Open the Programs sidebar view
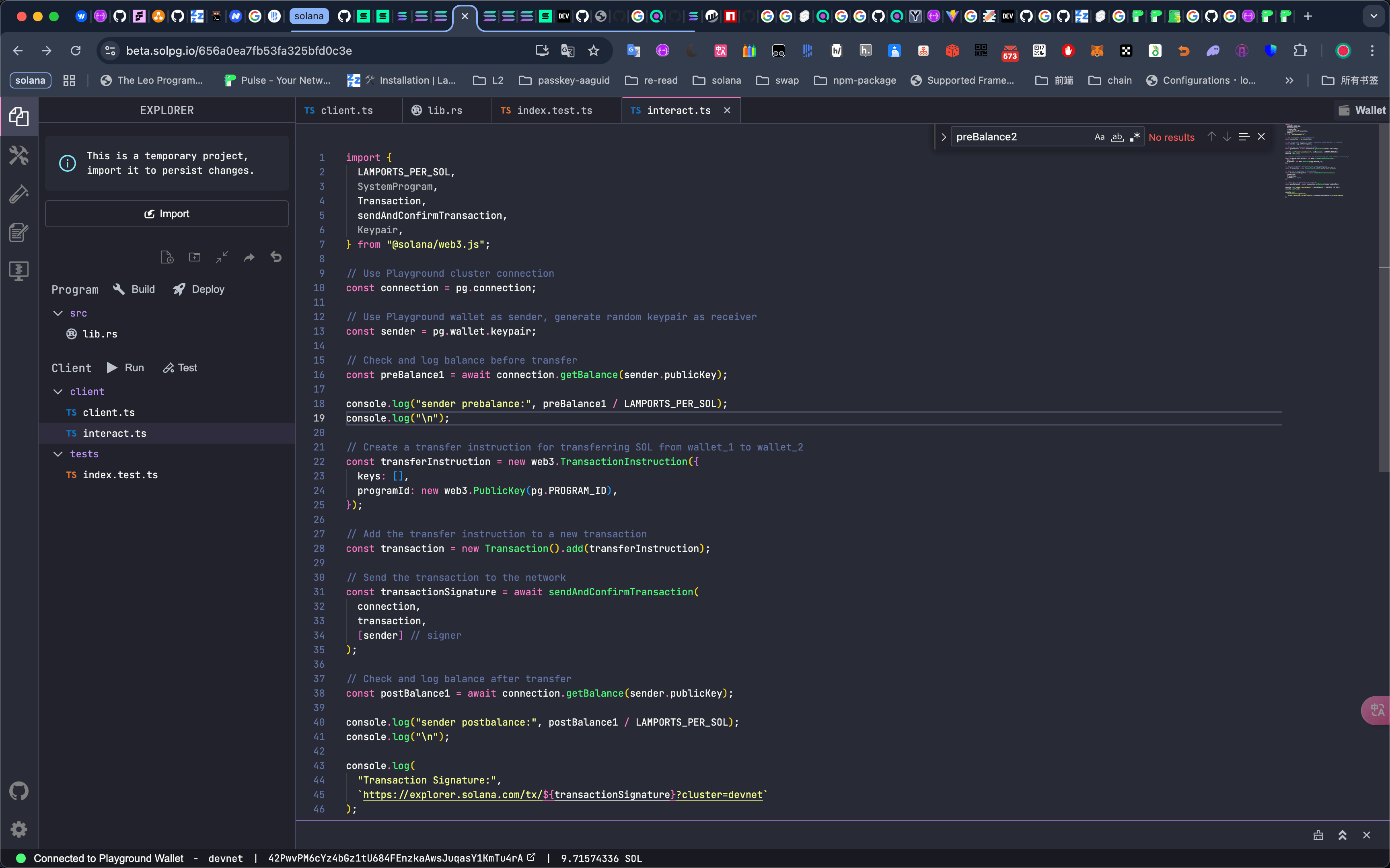 (19, 271)
